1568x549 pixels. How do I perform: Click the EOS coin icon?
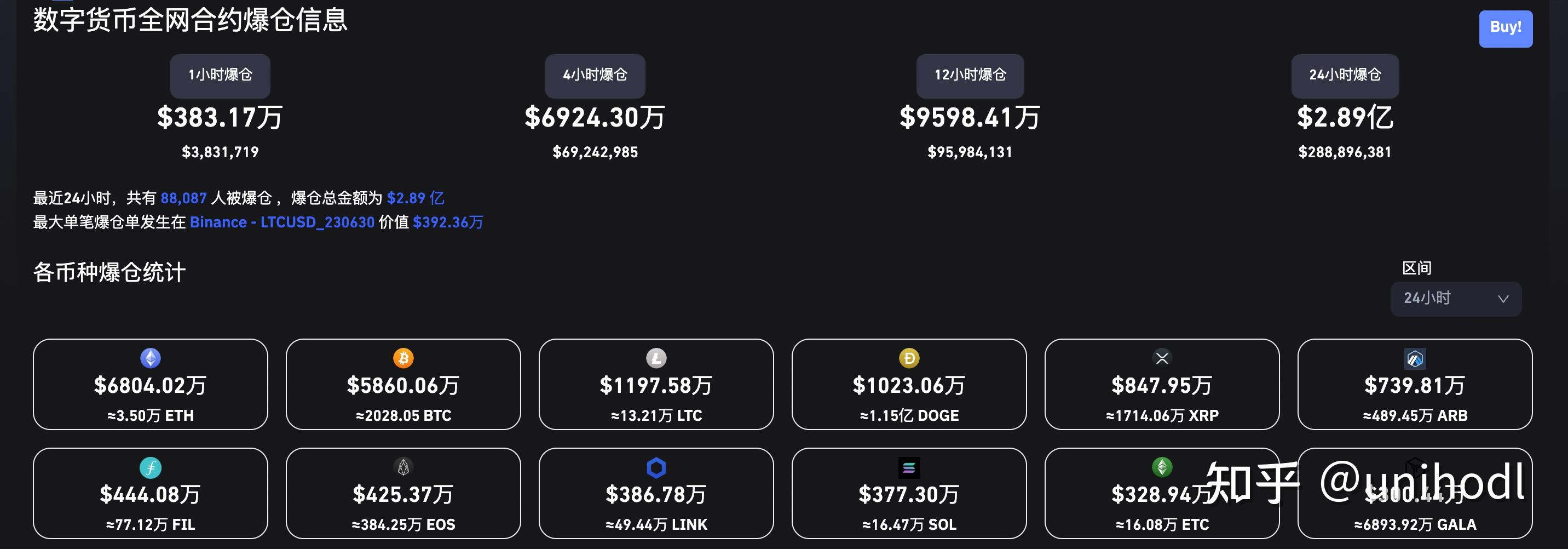pos(403,467)
